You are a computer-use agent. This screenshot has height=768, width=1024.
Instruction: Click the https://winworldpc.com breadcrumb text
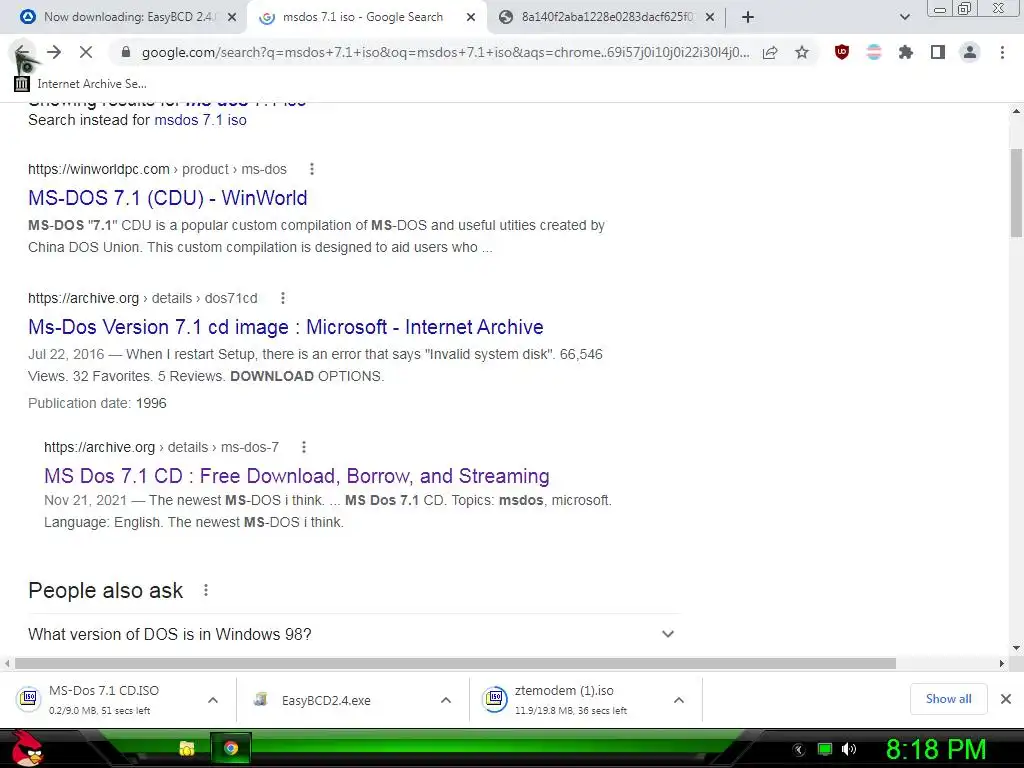coord(99,169)
